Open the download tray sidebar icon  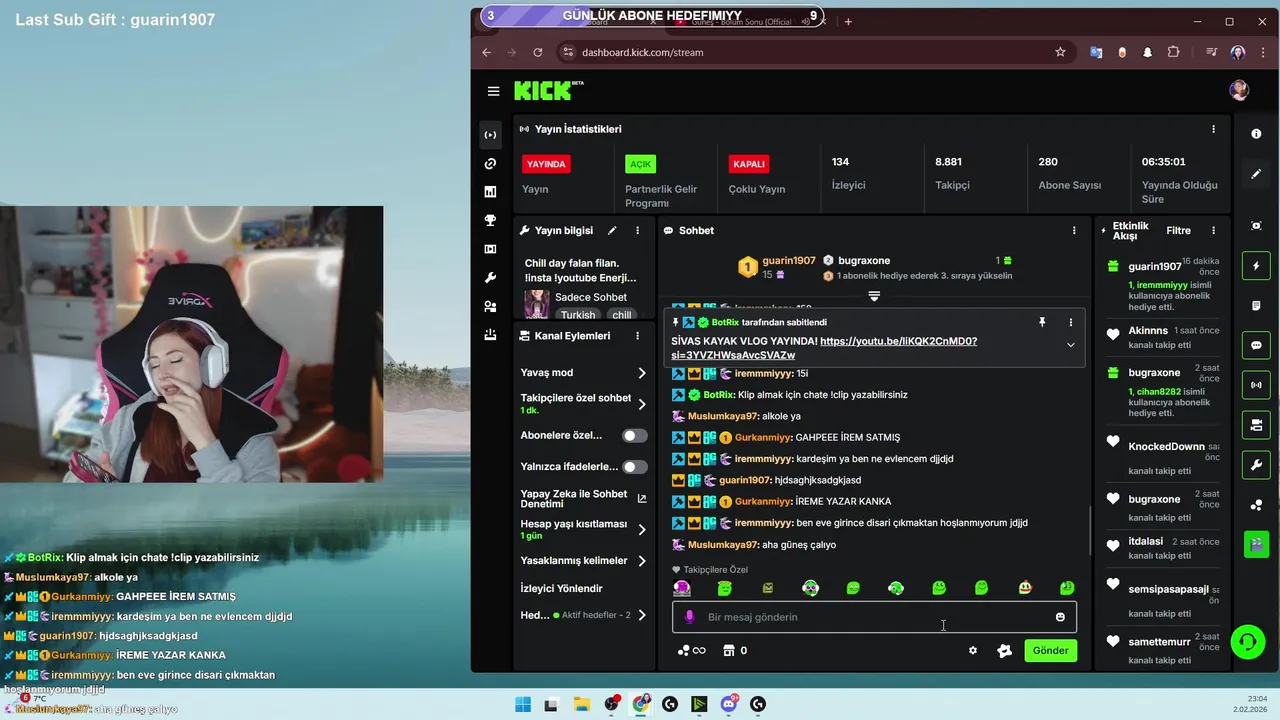(x=490, y=335)
